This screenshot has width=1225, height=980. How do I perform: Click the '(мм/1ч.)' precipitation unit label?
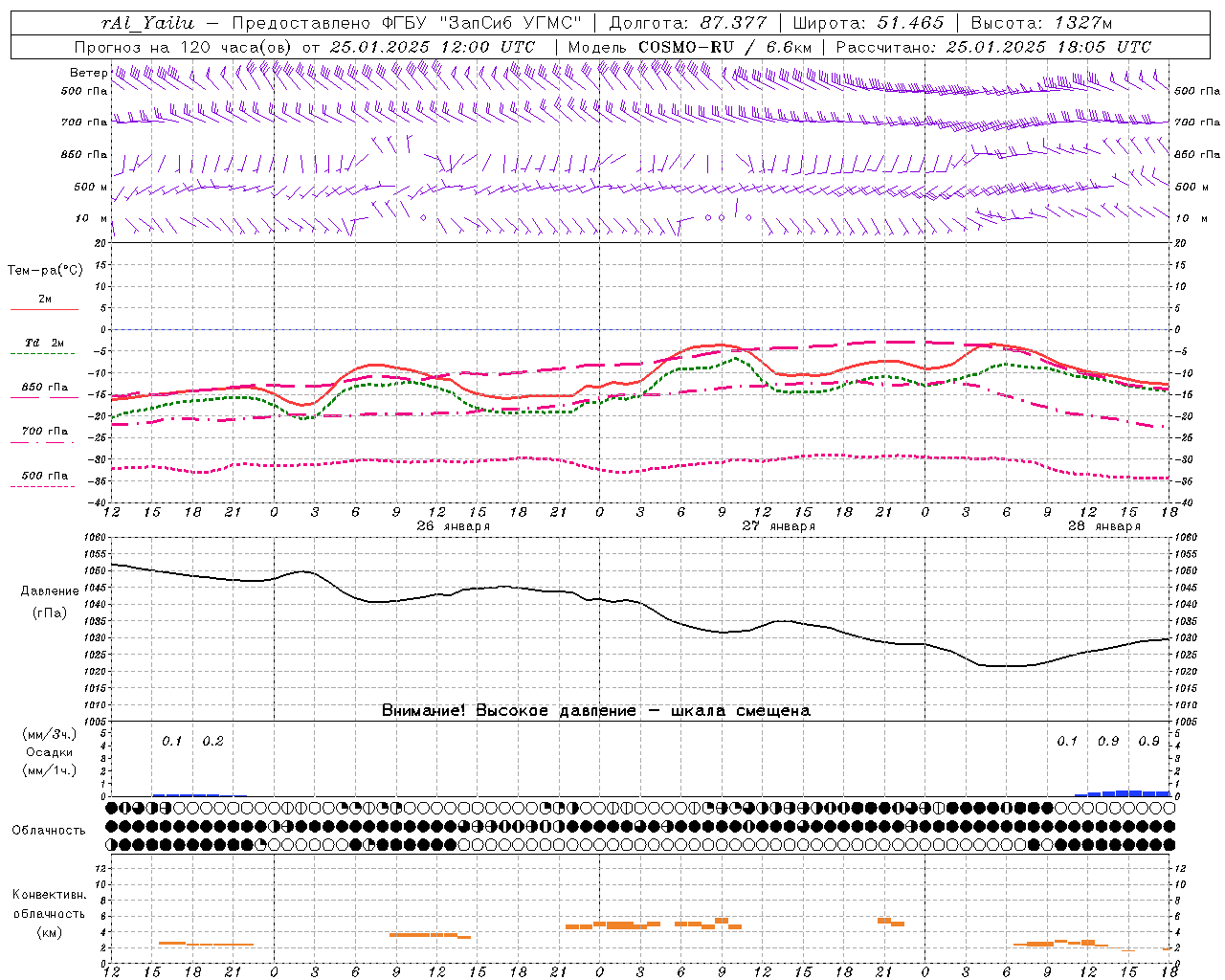[50, 770]
